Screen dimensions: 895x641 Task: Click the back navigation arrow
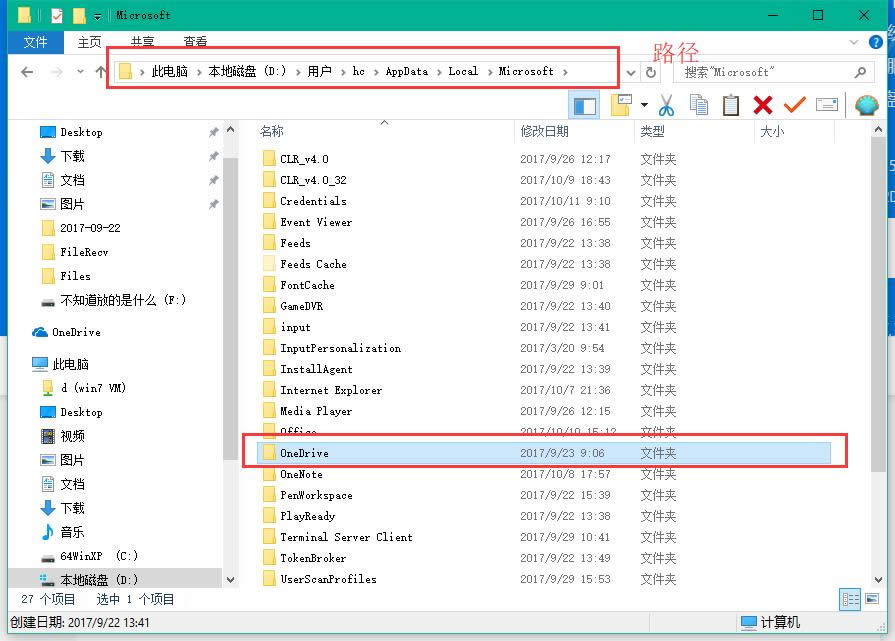[26, 72]
